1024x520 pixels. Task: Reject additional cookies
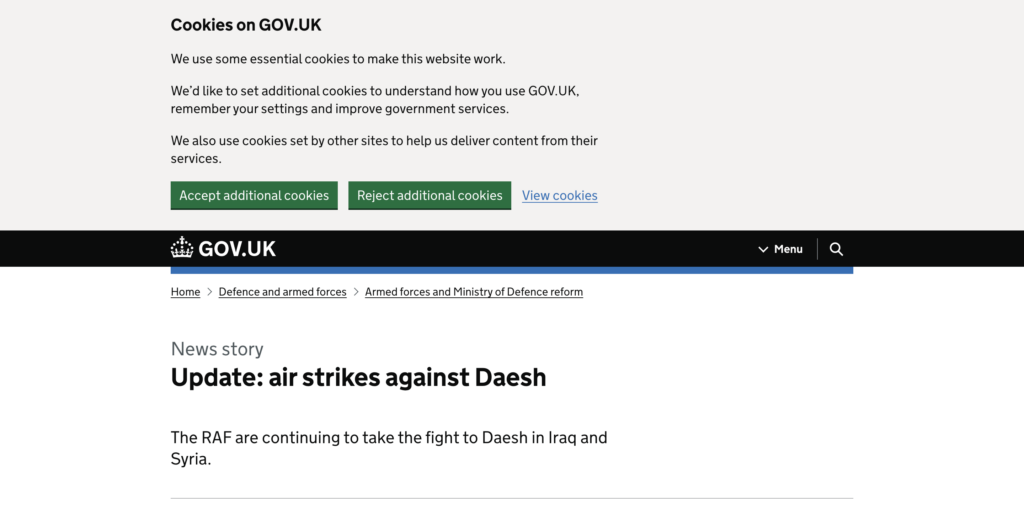tap(429, 195)
